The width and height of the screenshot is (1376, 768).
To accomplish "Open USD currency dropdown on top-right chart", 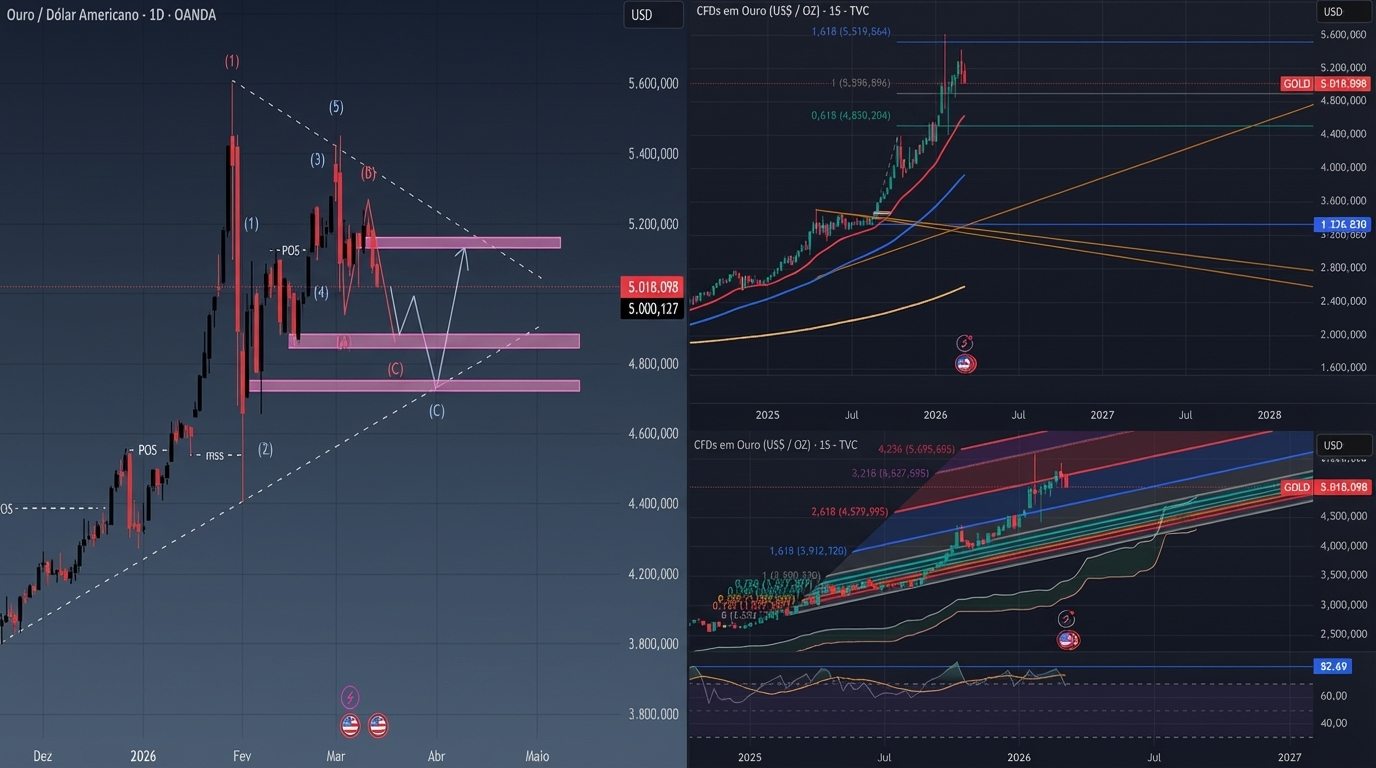I will 1333,12.
